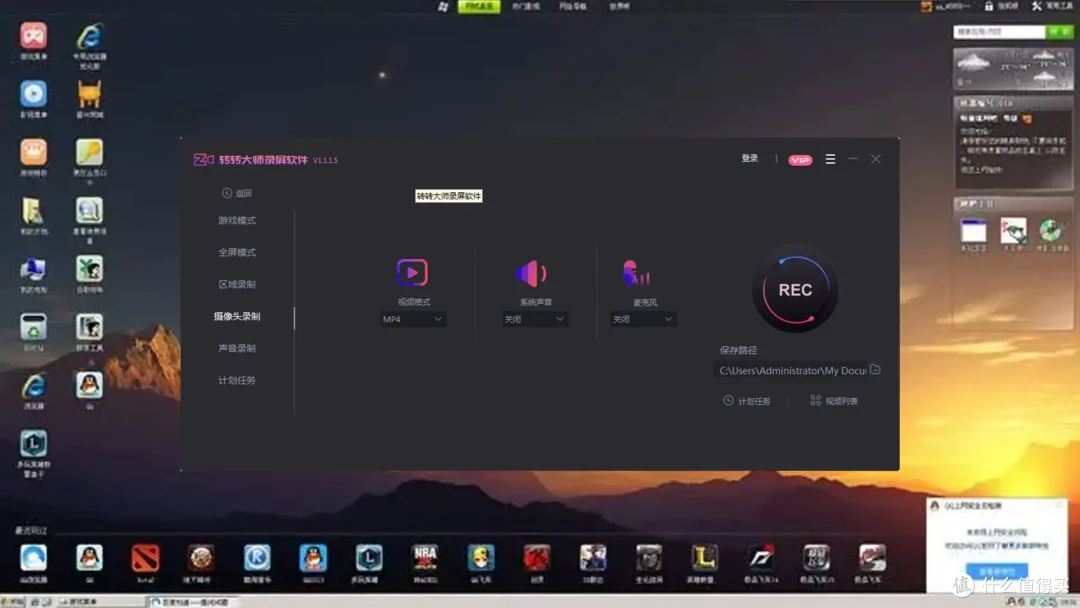Select 声音录制 in the sidebar

[237, 348]
